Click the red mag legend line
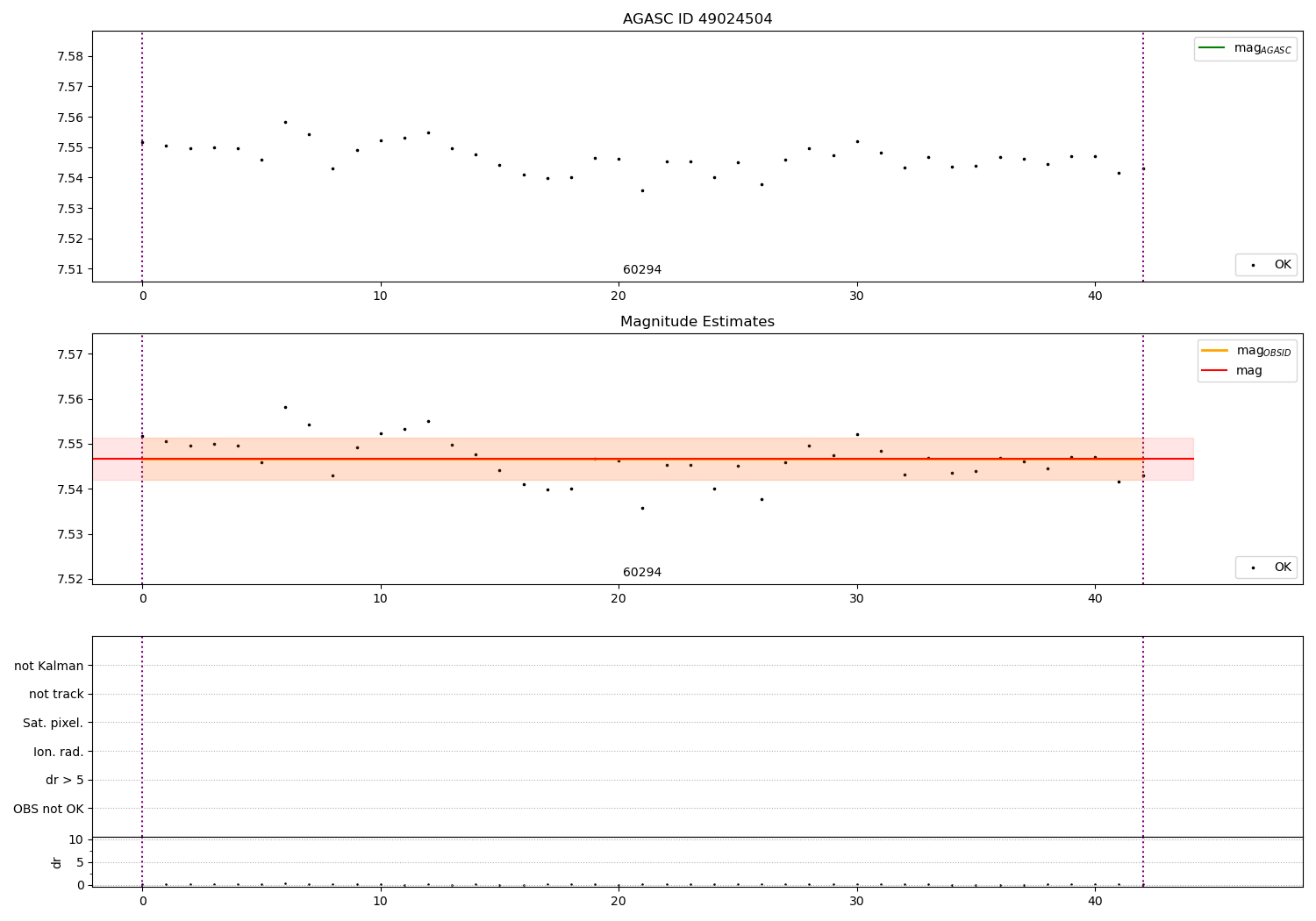Viewport: 1316px width, 921px height. pyautogui.click(x=1214, y=370)
